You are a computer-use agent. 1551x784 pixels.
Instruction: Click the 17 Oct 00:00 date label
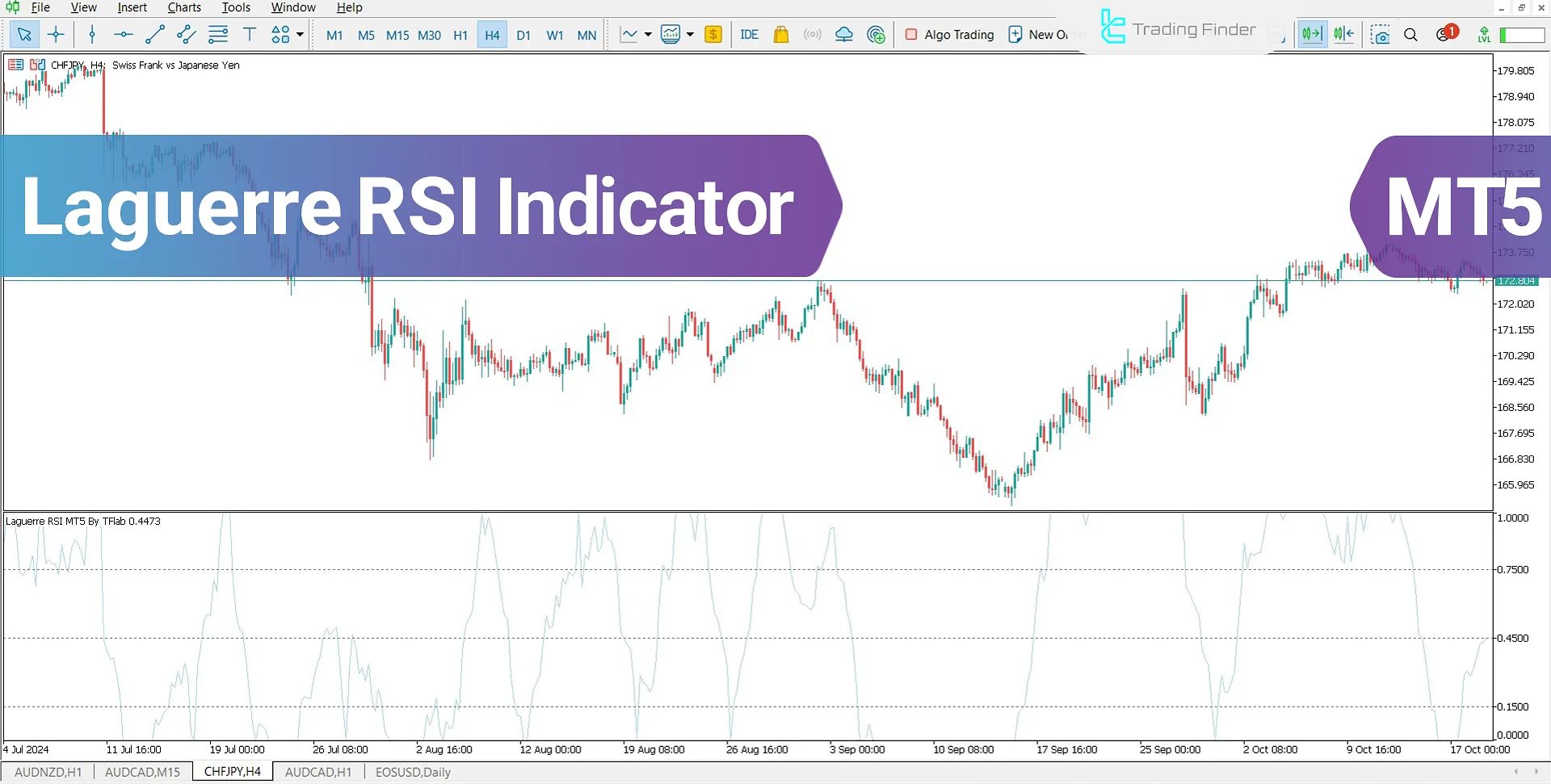point(1480,750)
